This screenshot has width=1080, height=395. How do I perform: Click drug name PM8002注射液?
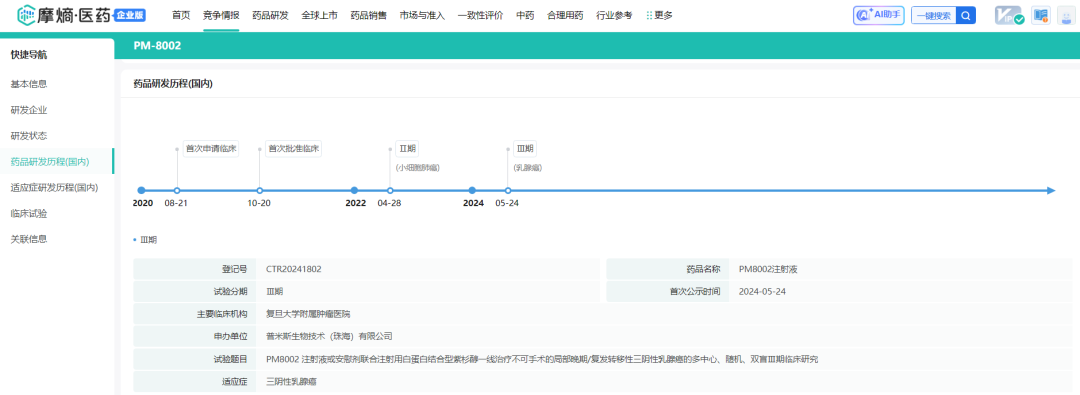(x=768, y=270)
